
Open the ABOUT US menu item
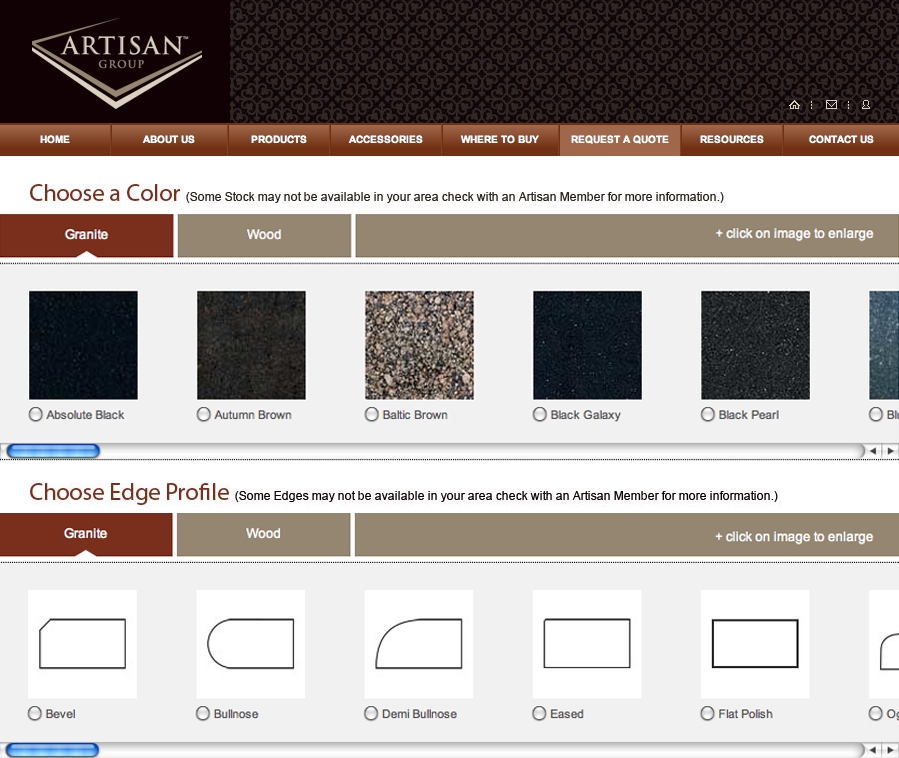click(169, 139)
